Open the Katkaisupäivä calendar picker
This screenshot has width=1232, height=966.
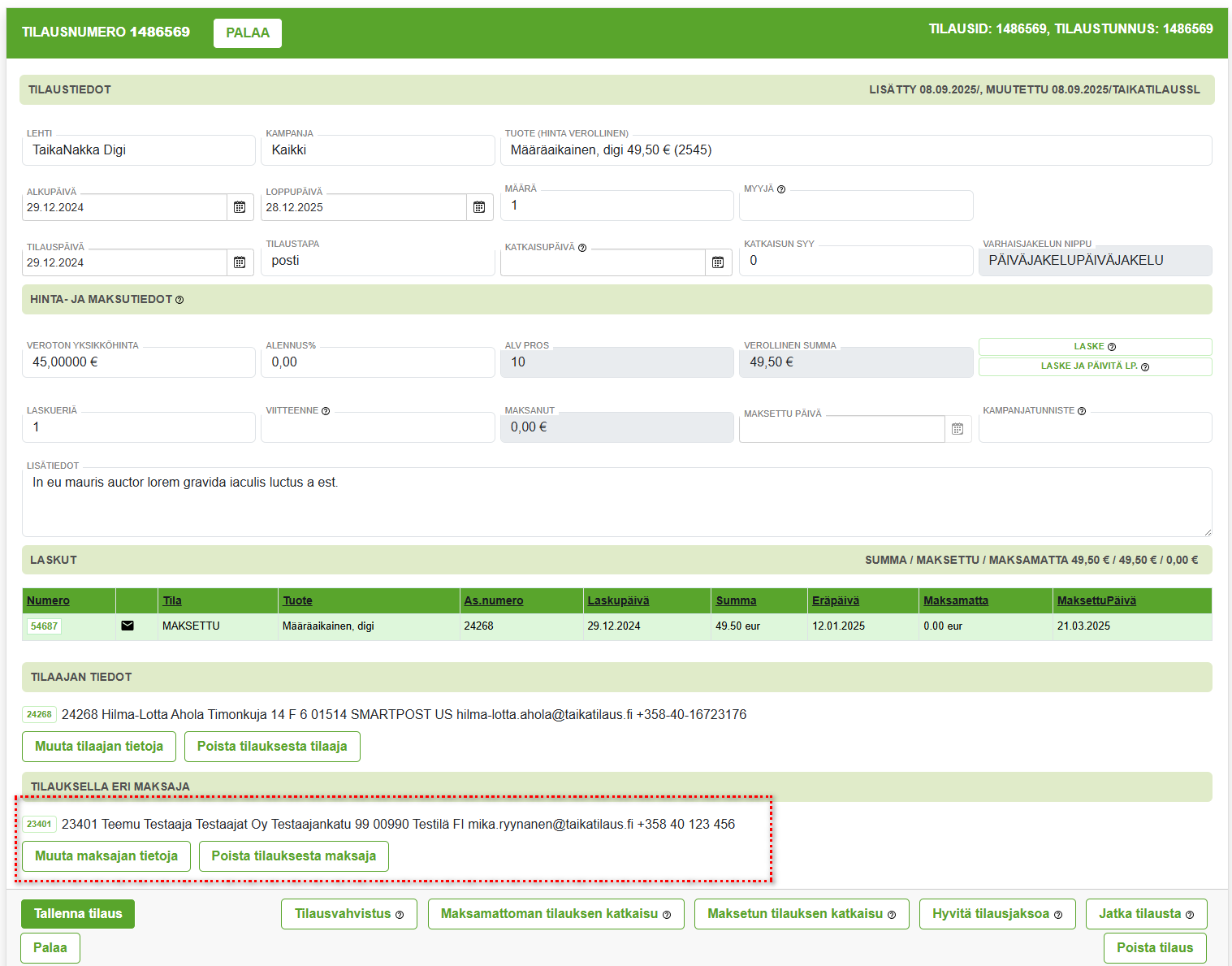(x=718, y=262)
